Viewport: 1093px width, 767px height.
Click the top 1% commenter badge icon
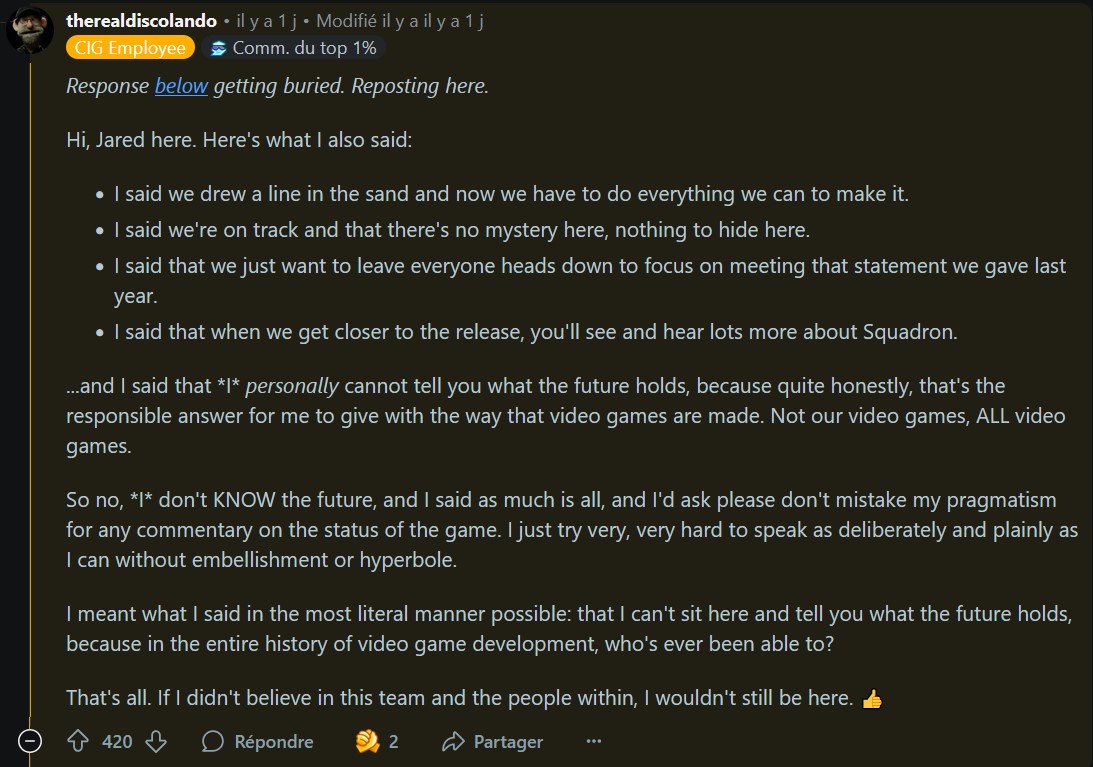pos(219,47)
